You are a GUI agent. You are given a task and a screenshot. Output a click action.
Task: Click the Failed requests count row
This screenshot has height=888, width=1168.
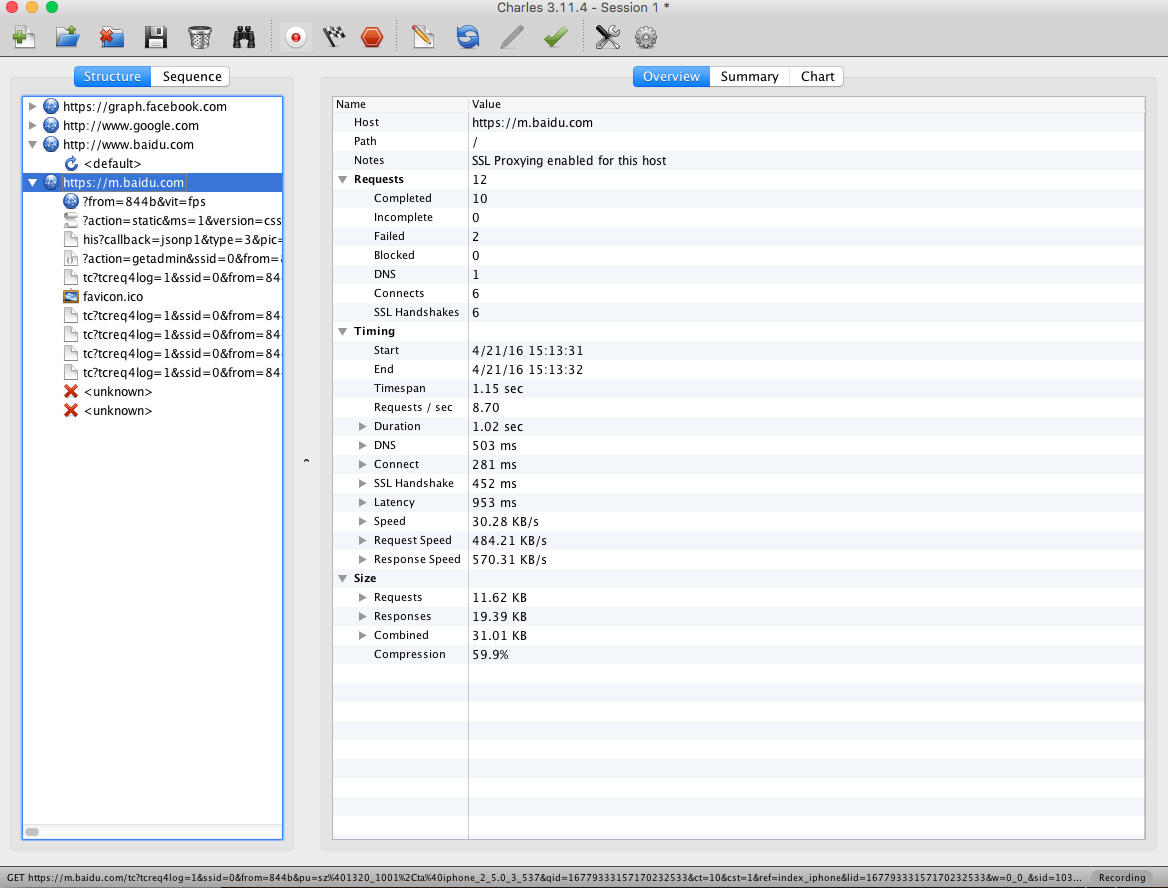click(x=738, y=236)
